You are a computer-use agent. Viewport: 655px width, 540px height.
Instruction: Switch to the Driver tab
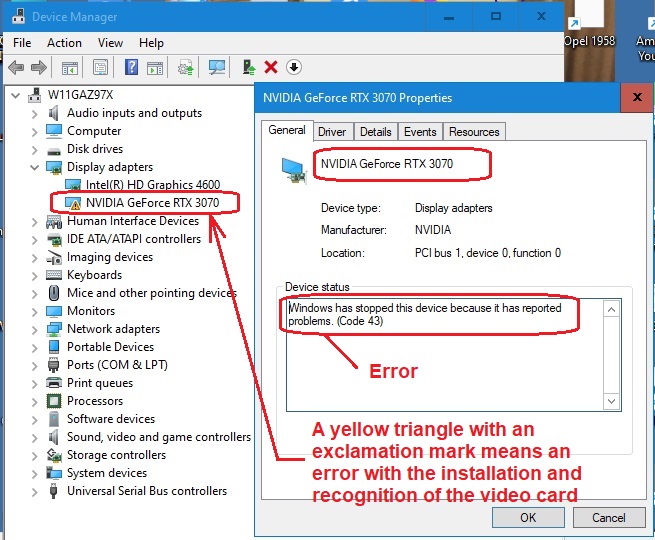332,132
